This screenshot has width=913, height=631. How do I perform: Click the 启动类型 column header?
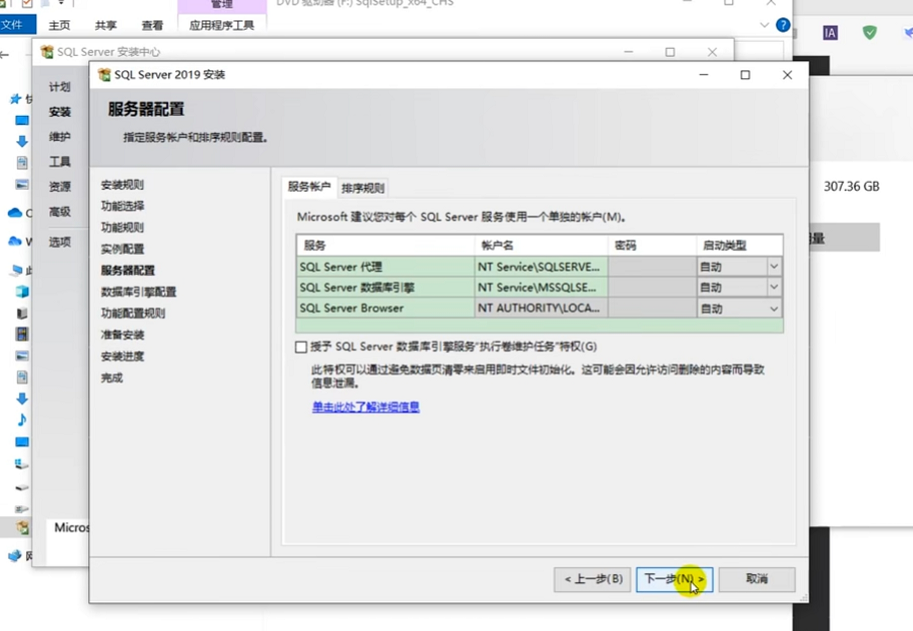pyautogui.click(x=739, y=245)
